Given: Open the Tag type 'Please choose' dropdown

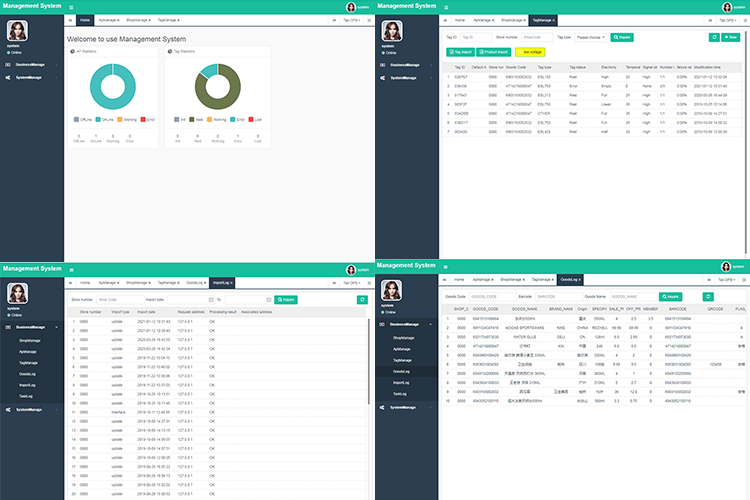Looking at the screenshot, I should (x=590, y=37).
